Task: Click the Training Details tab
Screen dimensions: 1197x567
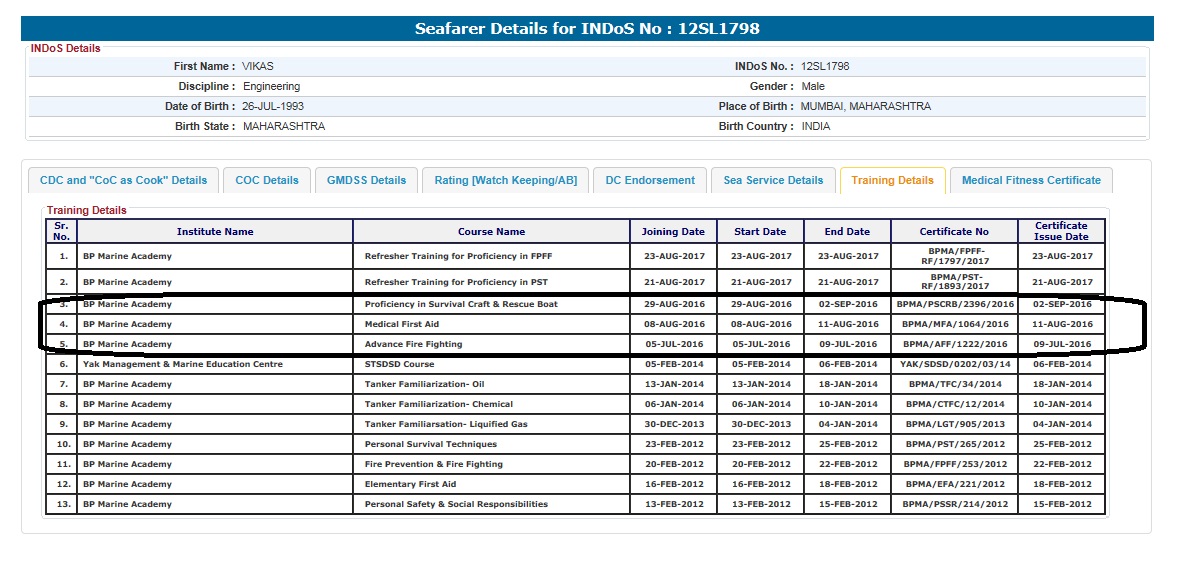Action: click(892, 180)
